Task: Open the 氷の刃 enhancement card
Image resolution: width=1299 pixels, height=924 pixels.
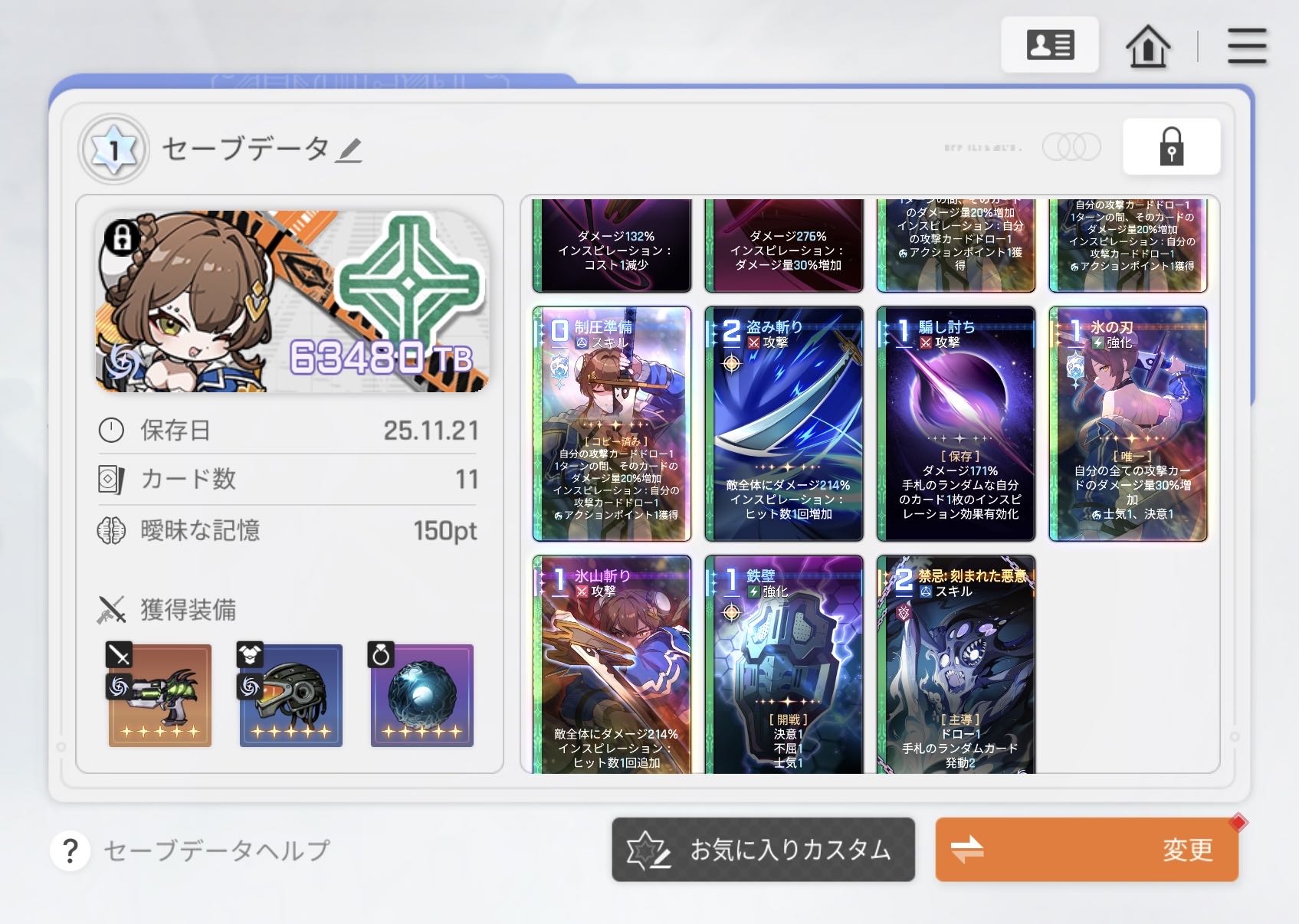Action: tap(1128, 424)
